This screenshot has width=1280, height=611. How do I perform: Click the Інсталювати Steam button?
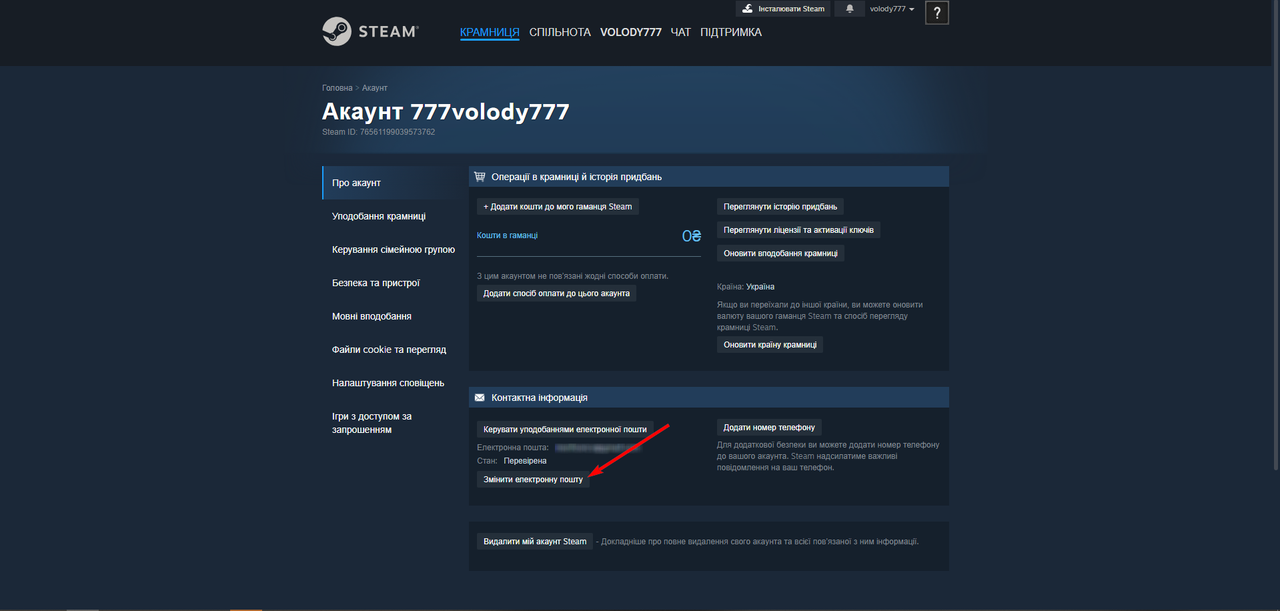coord(784,9)
